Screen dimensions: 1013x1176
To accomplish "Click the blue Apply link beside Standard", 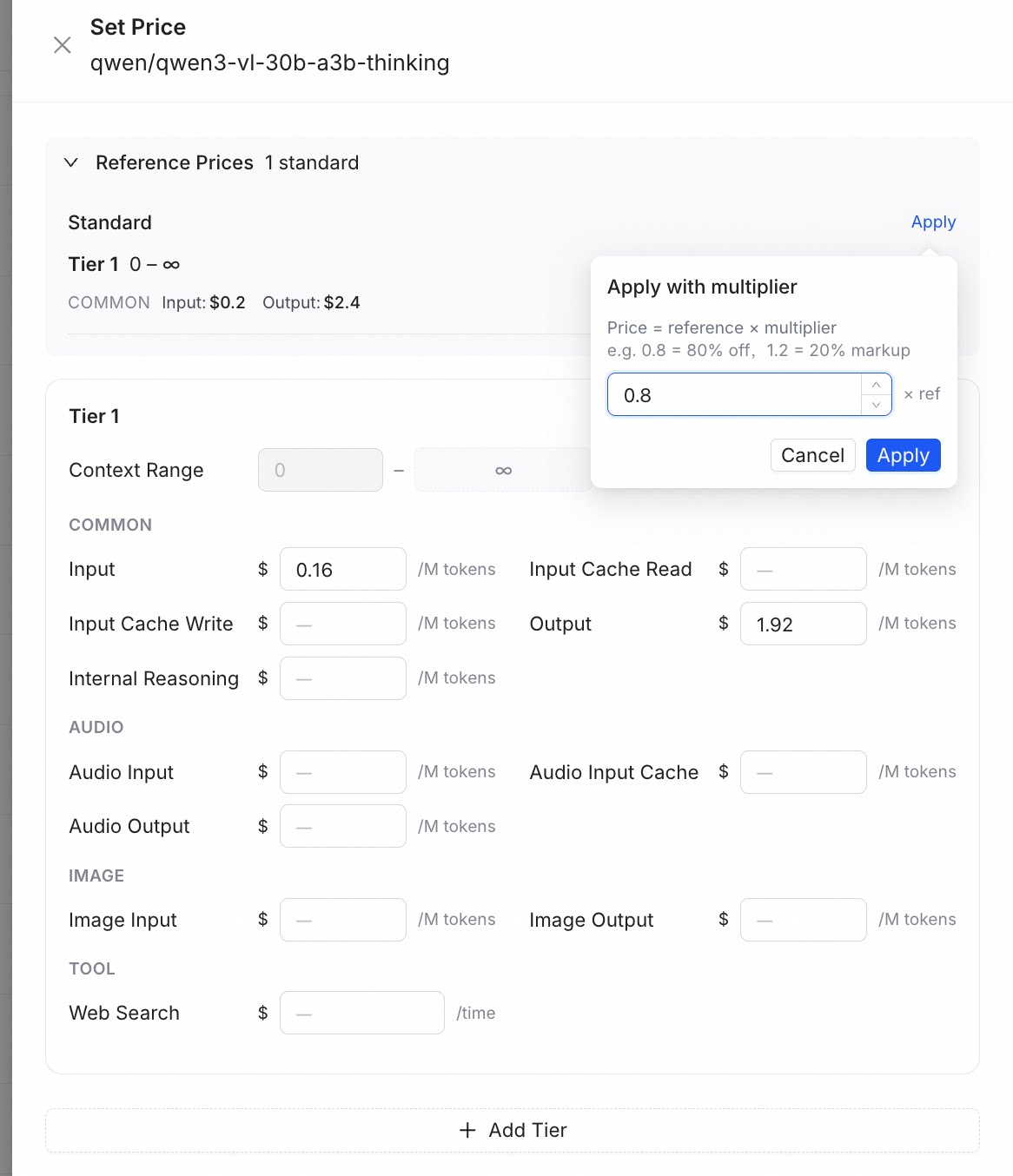I will 933,222.
